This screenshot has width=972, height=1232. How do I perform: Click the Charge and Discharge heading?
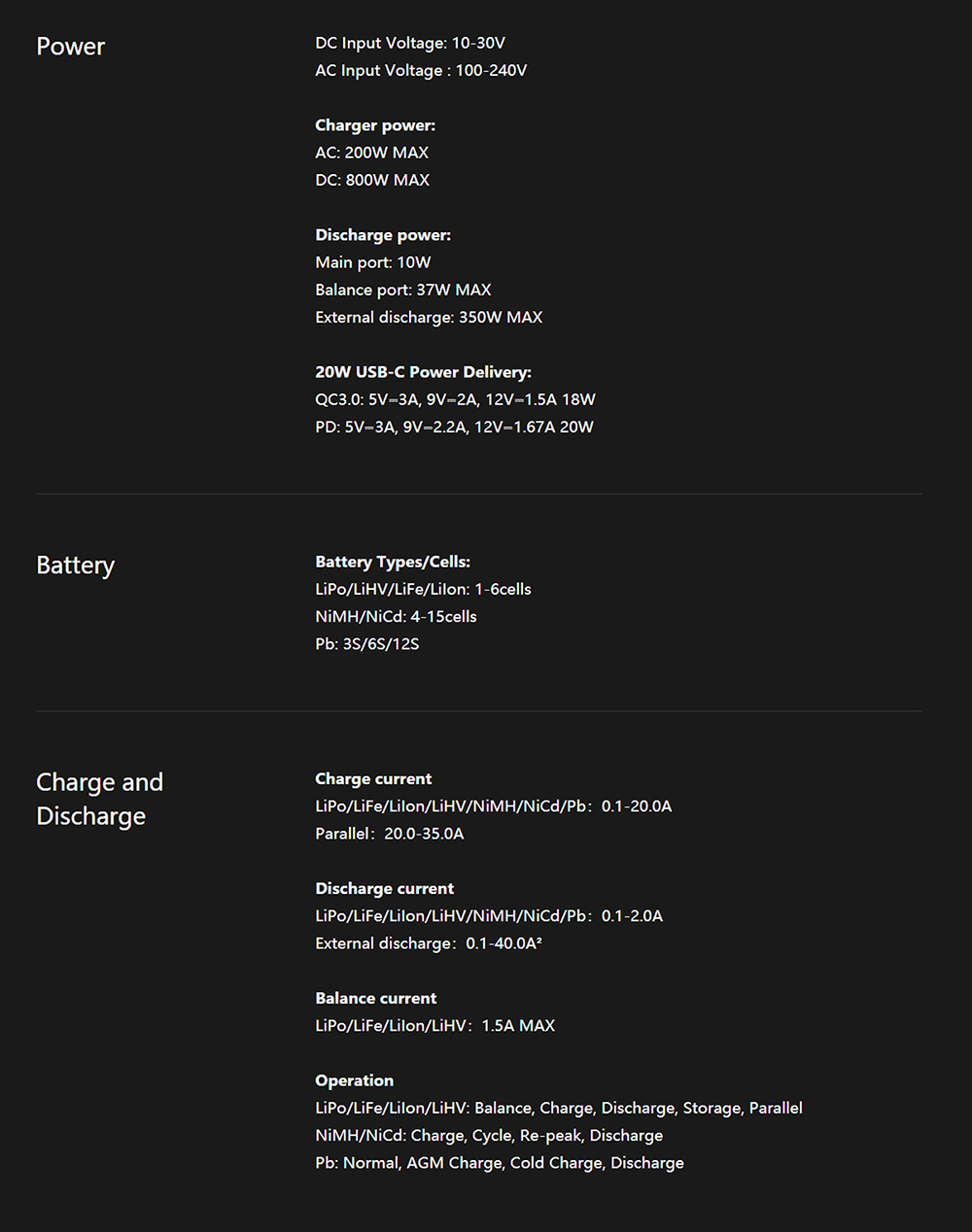(x=99, y=799)
